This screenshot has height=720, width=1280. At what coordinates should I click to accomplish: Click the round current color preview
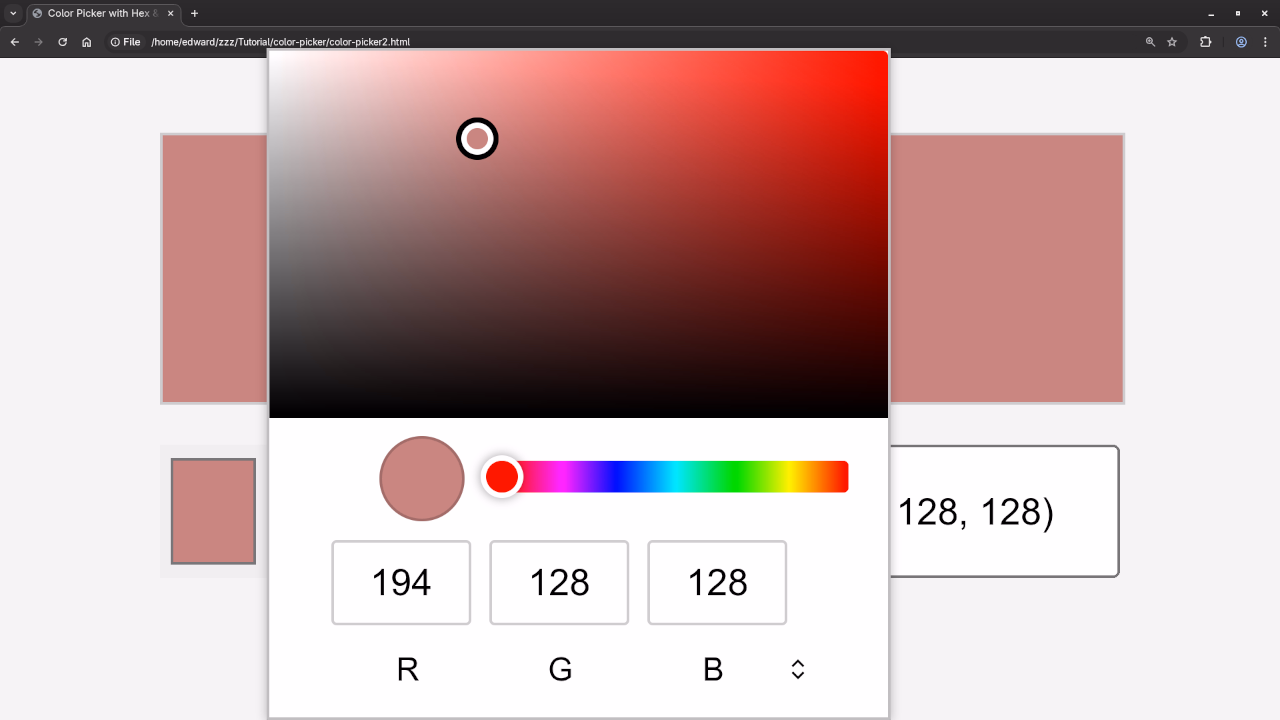[x=422, y=478]
